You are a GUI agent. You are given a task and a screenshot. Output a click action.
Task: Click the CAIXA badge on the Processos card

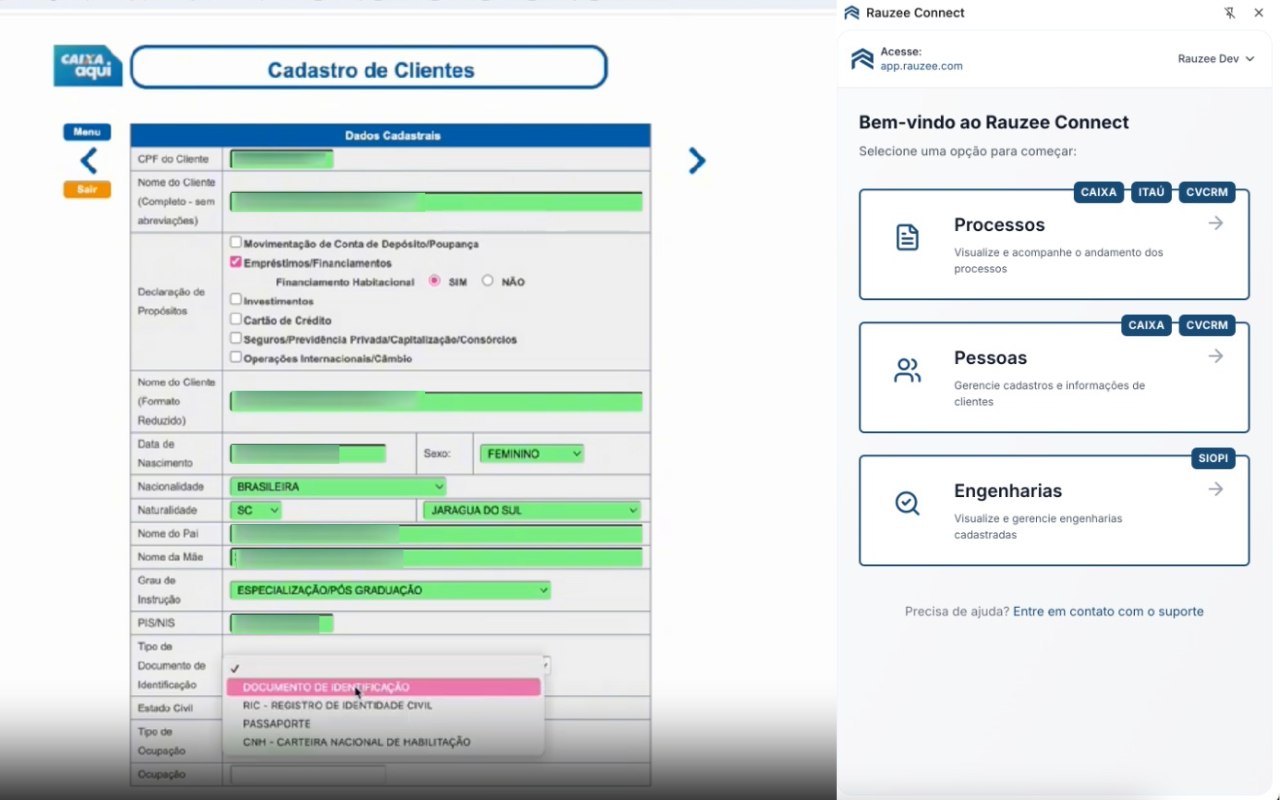1099,192
